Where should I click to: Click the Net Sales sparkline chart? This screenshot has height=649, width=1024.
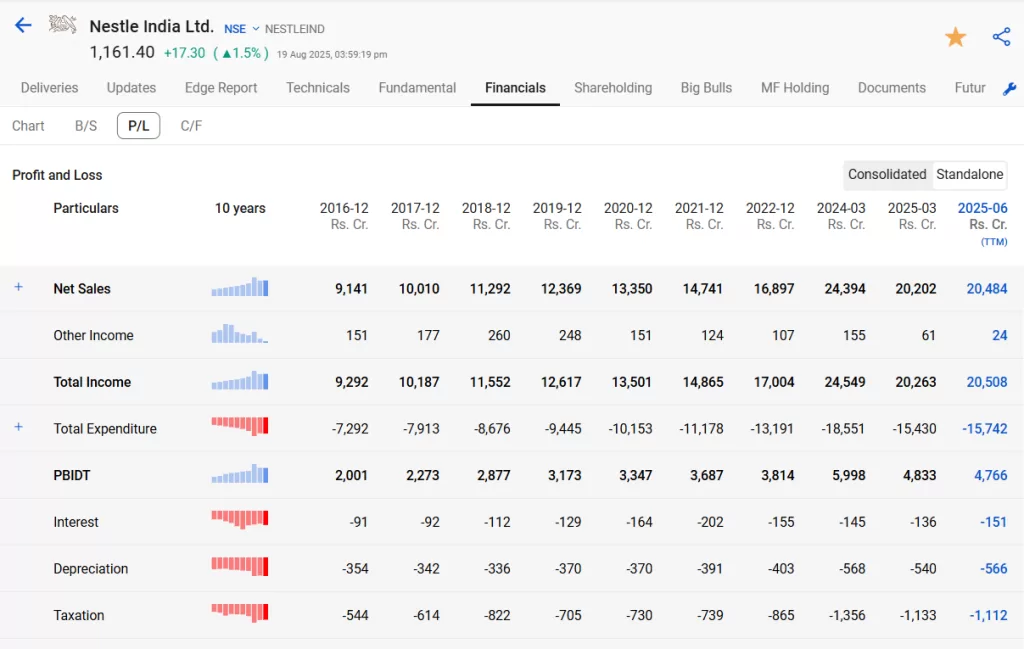(240, 287)
